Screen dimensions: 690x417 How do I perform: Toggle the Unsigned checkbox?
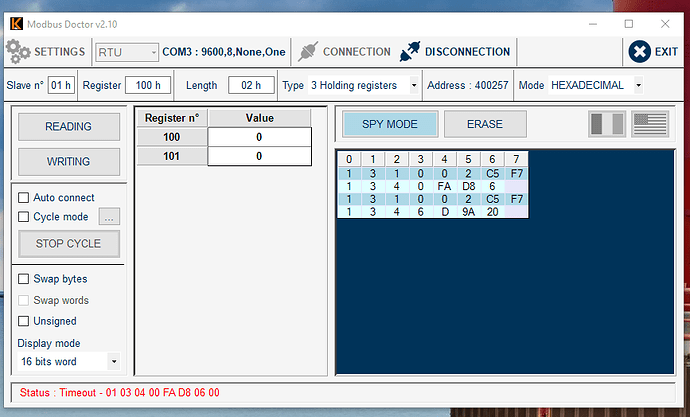coord(23,321)
